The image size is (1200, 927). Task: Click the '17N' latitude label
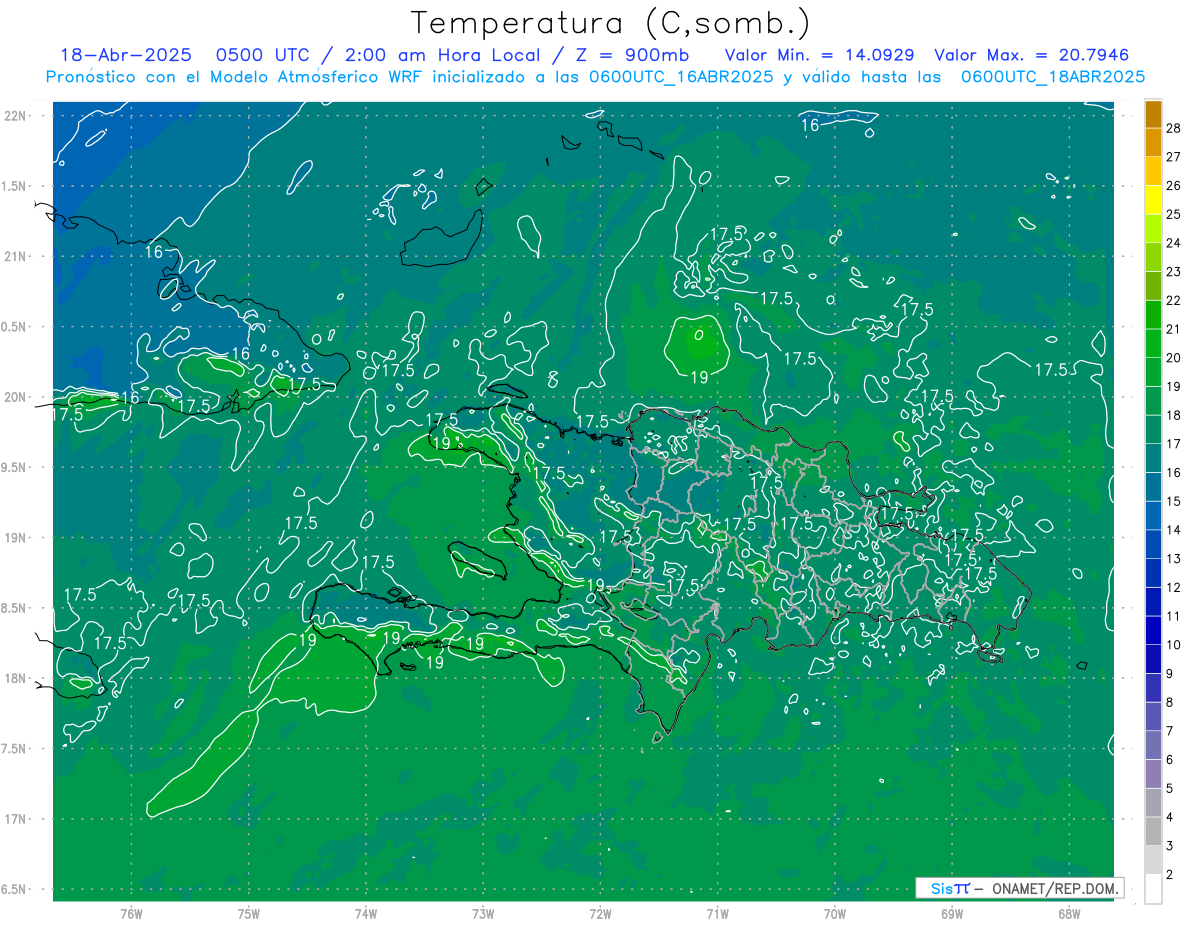[x=15, y=819]
